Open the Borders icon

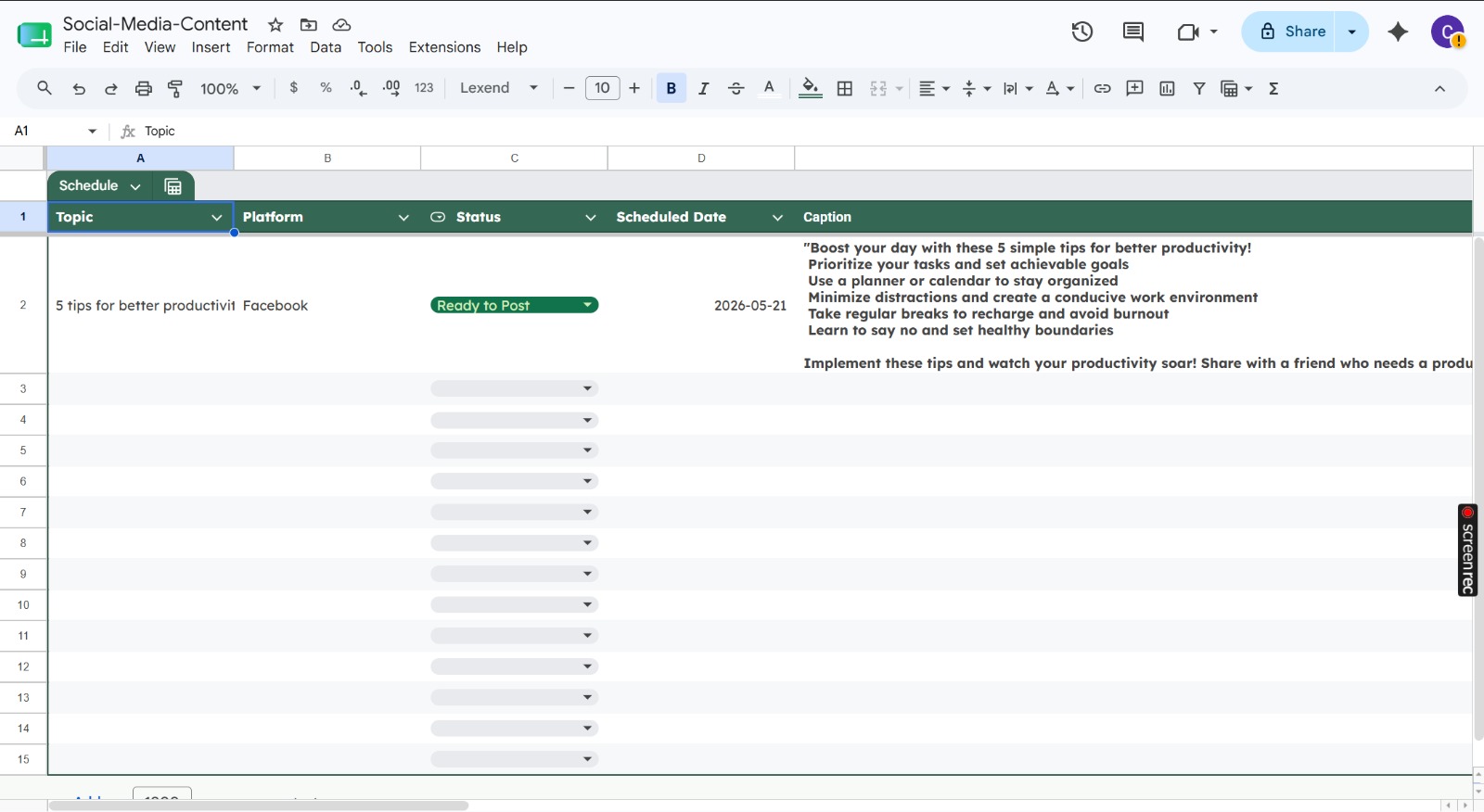(845, 88)
